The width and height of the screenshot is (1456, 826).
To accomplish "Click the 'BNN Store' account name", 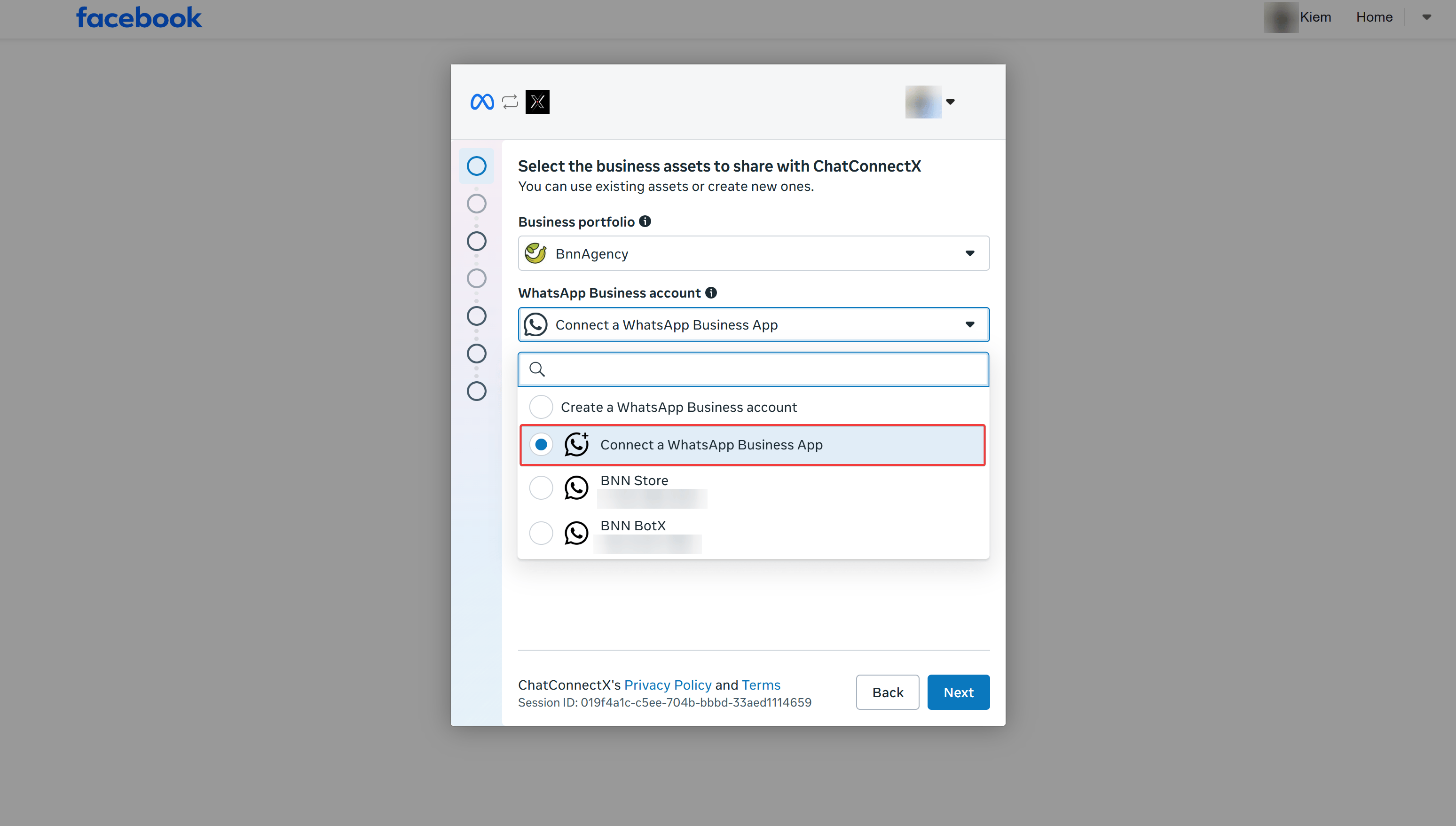I will 634,480.
